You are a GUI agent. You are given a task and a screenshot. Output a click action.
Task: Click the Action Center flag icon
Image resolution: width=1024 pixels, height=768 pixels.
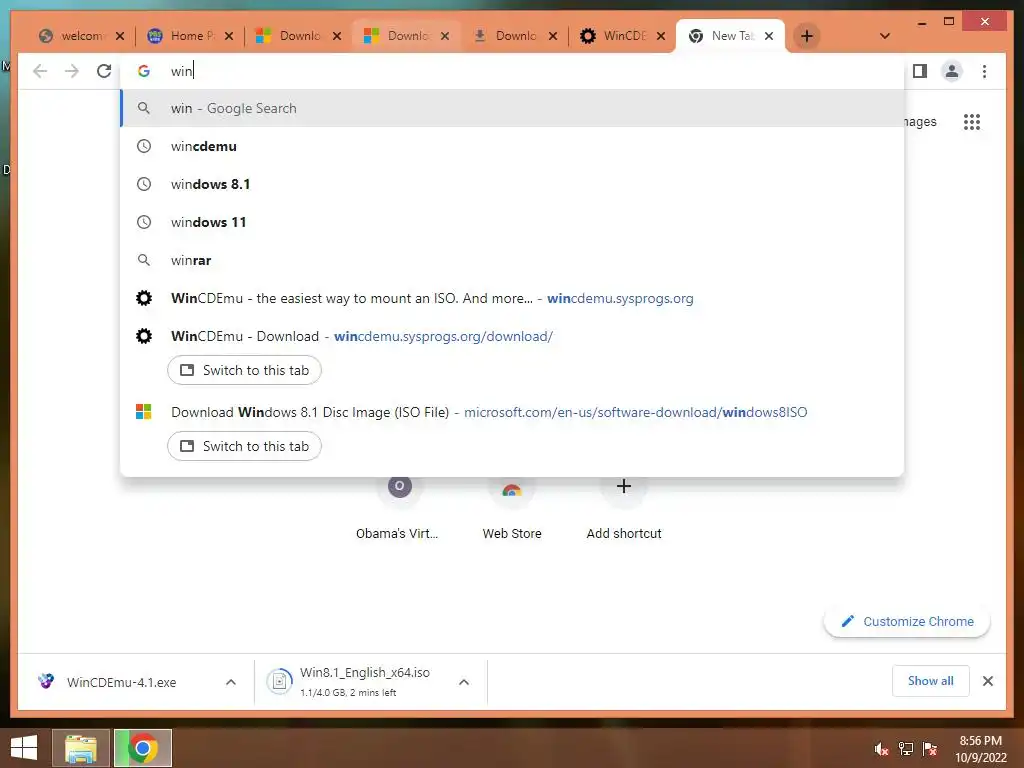click(x=930, y=749)
